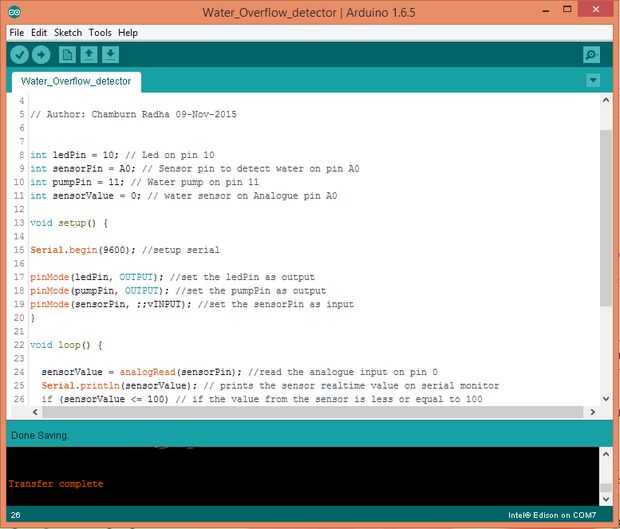Viewport: 620px width, 529px height.
Task: Close the Arduino window
Action: (596, 9)
